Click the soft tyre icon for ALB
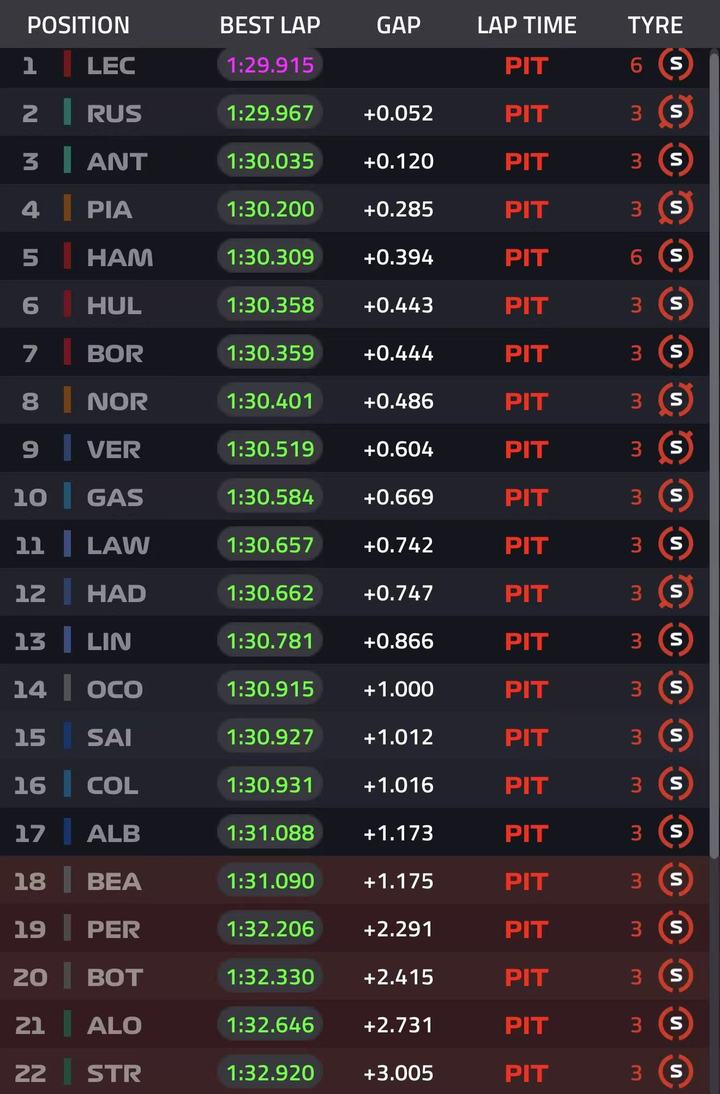The height and width of the screenshot is (1094, 720). [675, 833]
